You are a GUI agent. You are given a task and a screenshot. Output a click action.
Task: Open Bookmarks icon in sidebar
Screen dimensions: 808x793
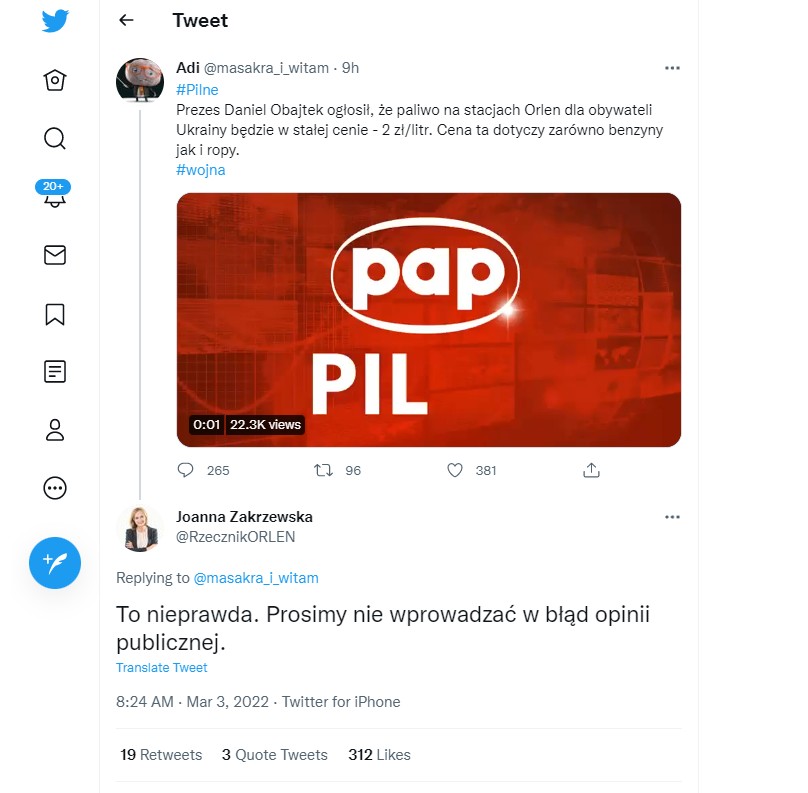(x=55, y=314)
